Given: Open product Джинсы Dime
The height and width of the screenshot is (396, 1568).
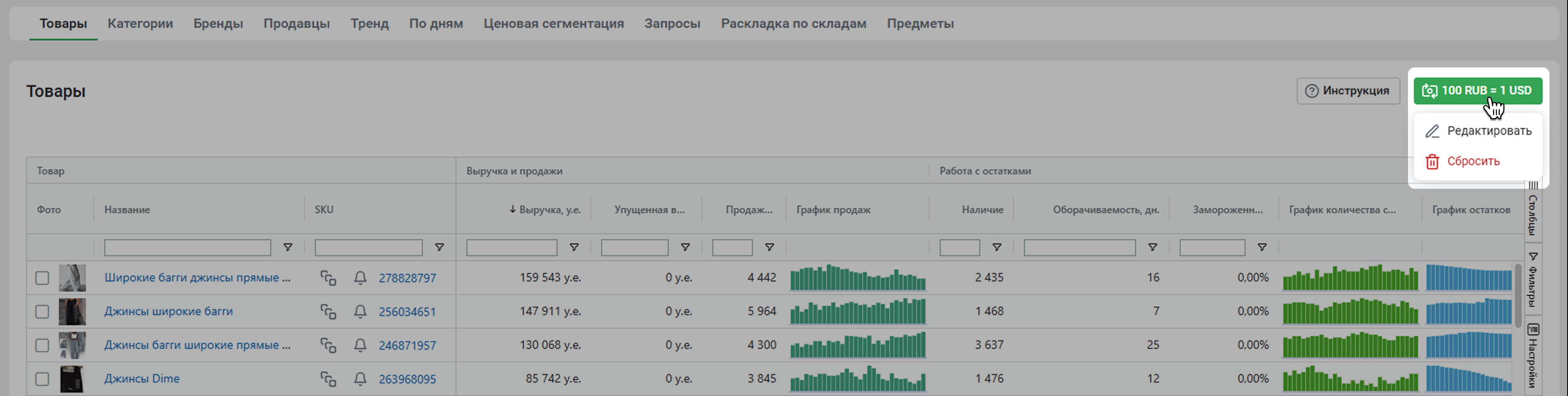Looking at the screenshot, I should point(142,379).
